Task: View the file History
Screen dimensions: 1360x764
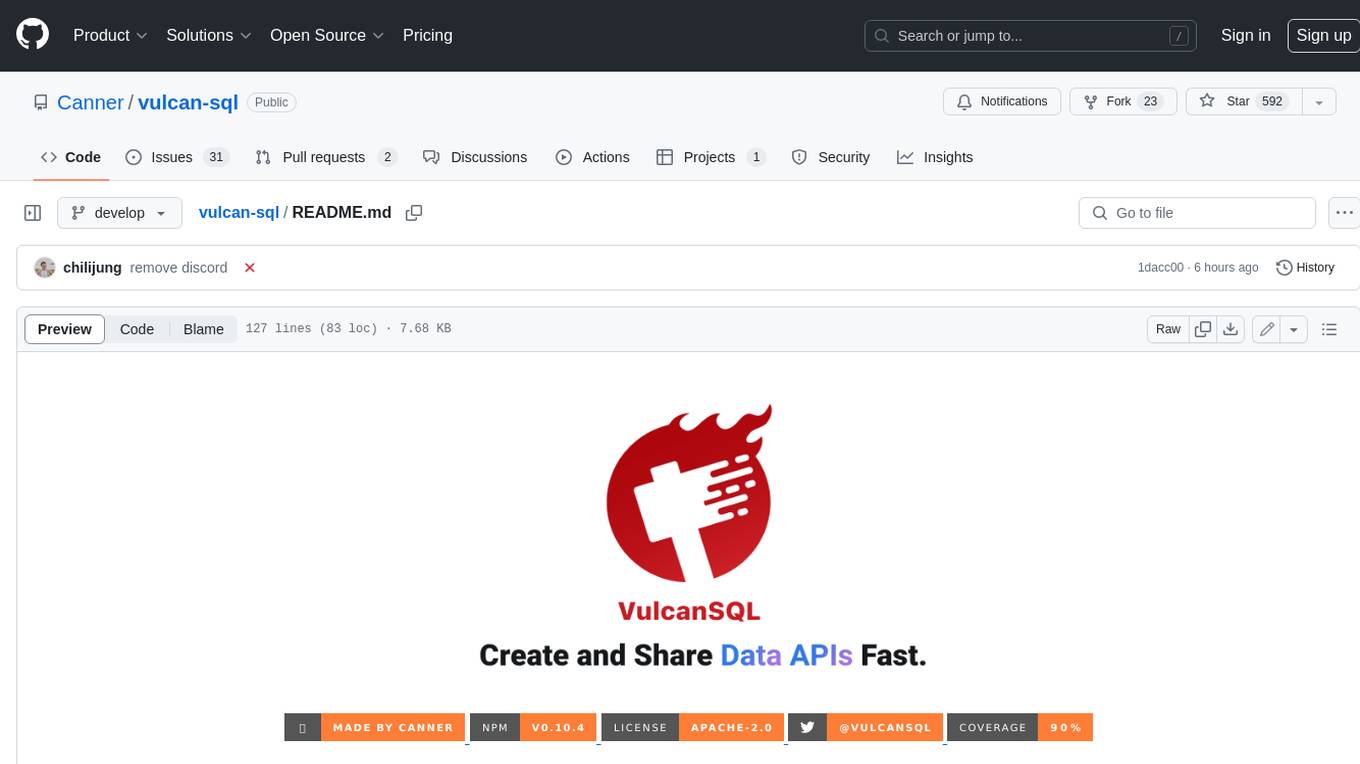Action: coord(1305,267)
